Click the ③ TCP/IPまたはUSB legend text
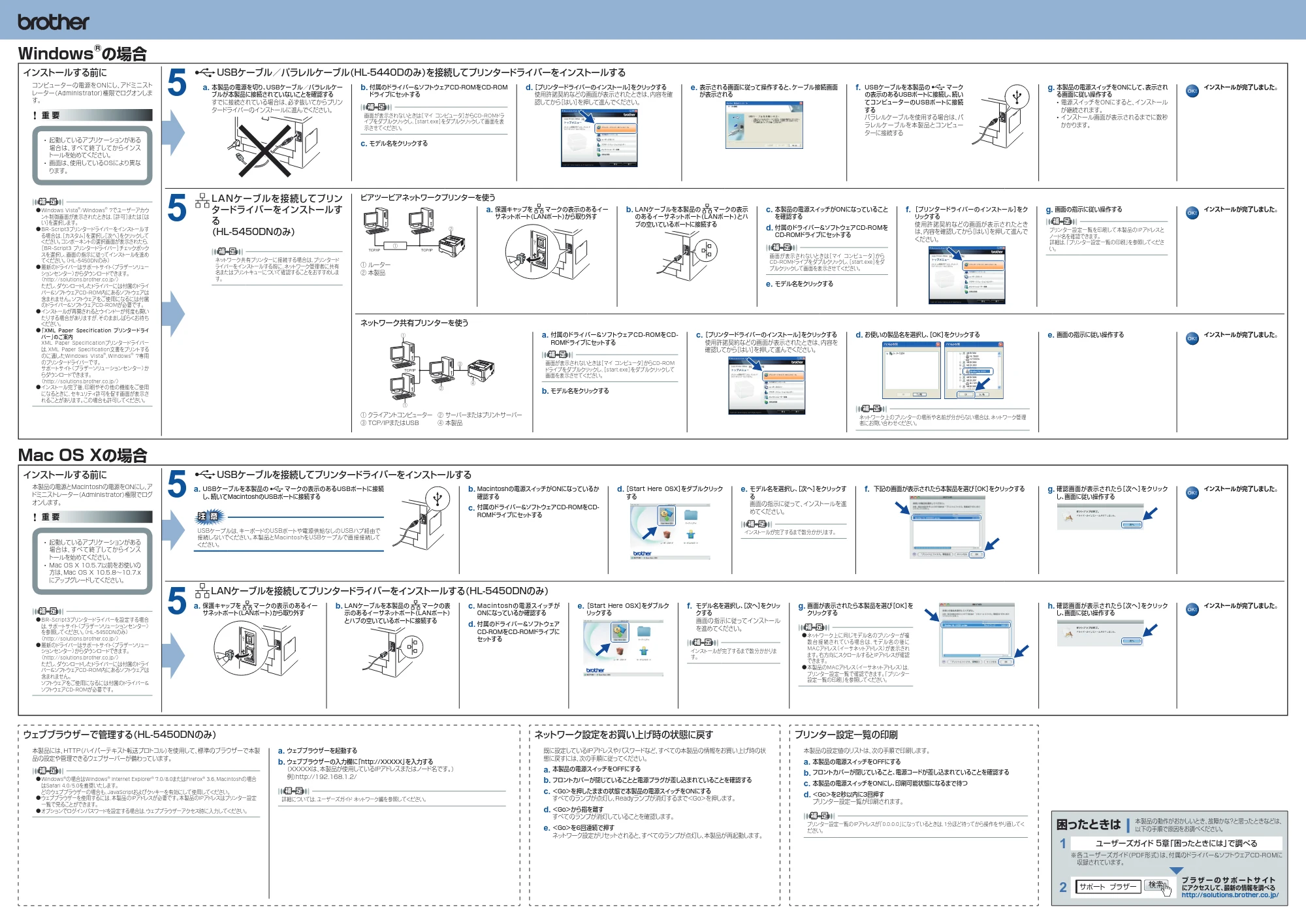 389,423
